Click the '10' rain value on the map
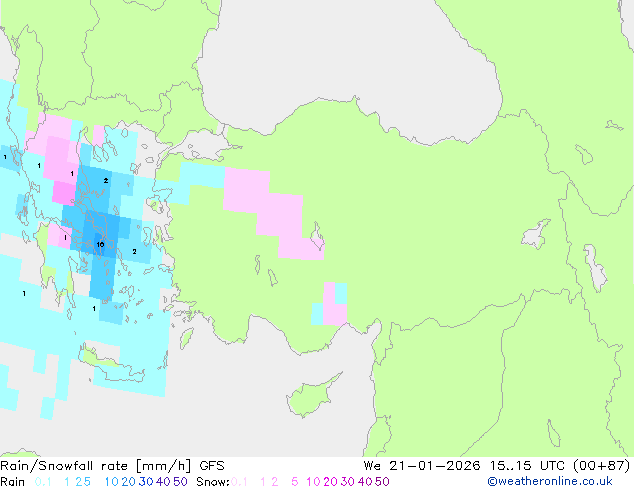Image resolution: width=634 pixels, height=490 pixels. click(100, 244)
